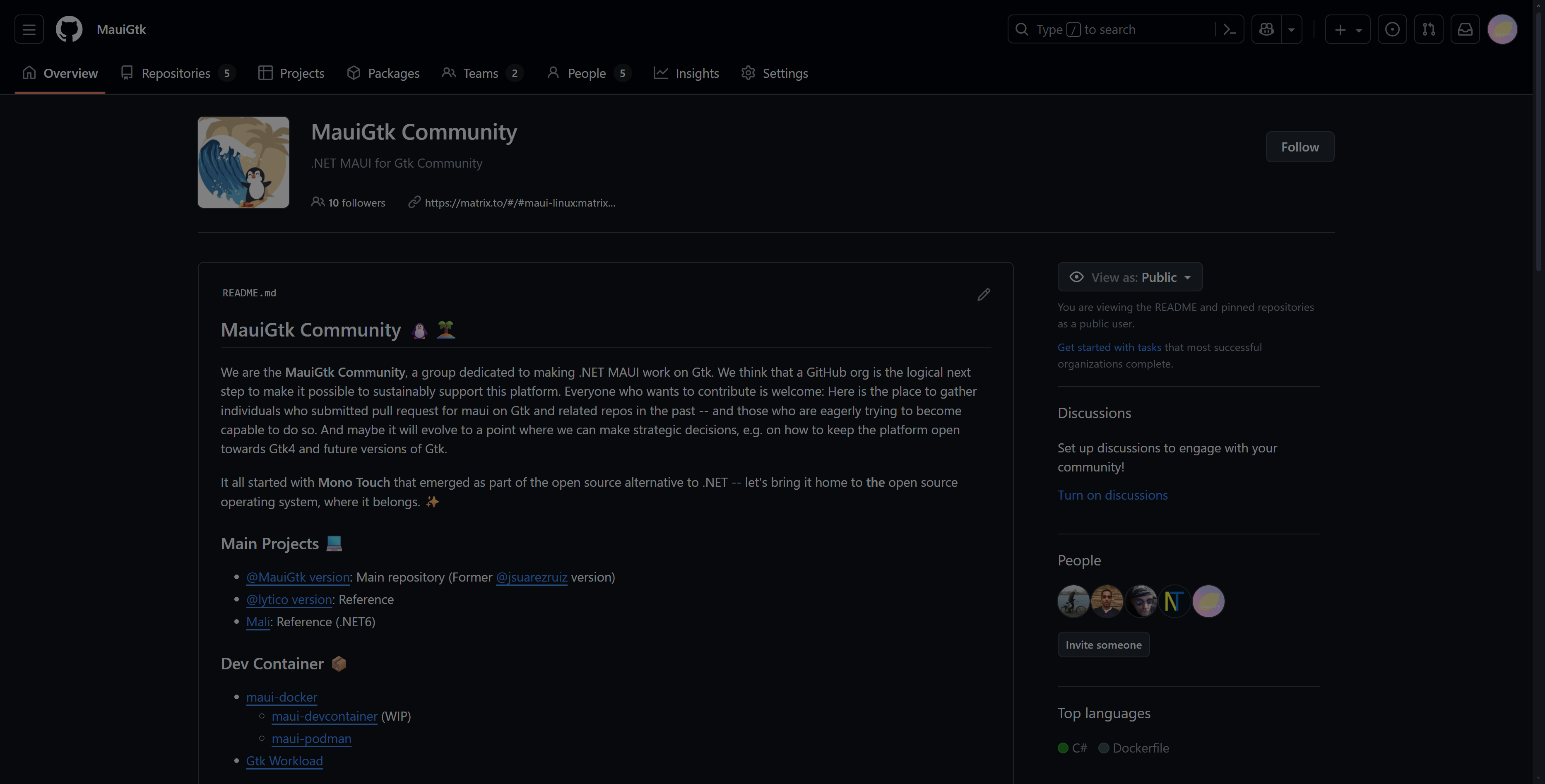Open the View as Public dropdown

[1130, 277]
